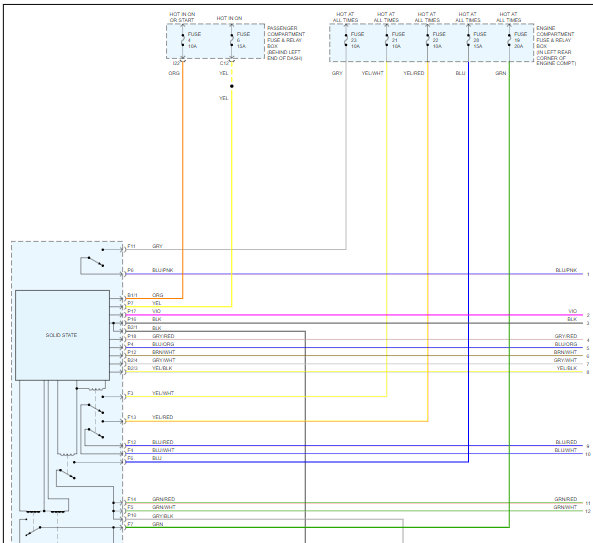Click the BLU/PNK label beside pin P6
This screenshot has height=543, width=593.
tap(163, 270)
